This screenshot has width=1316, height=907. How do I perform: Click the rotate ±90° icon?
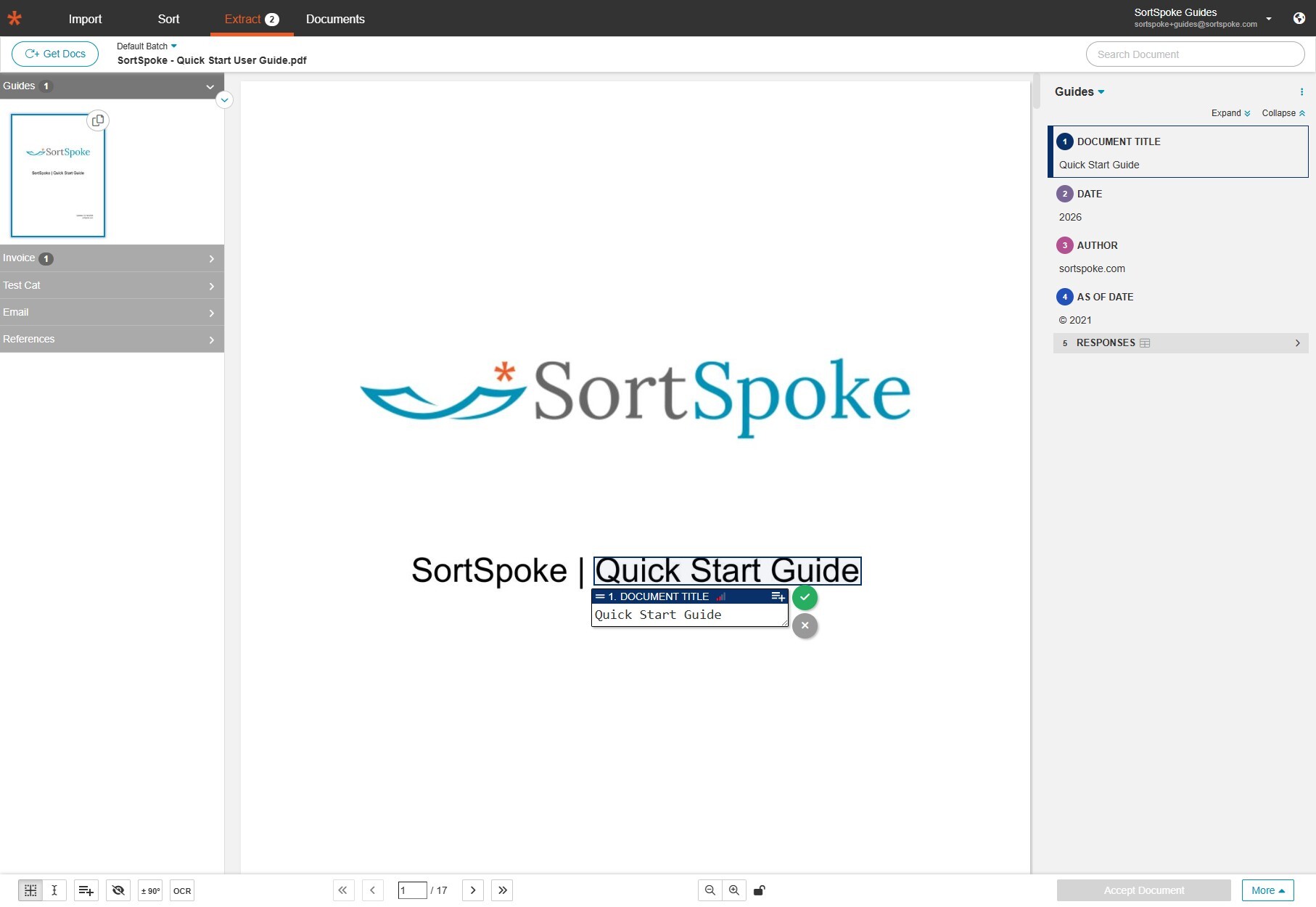click(x=150, y=890)
